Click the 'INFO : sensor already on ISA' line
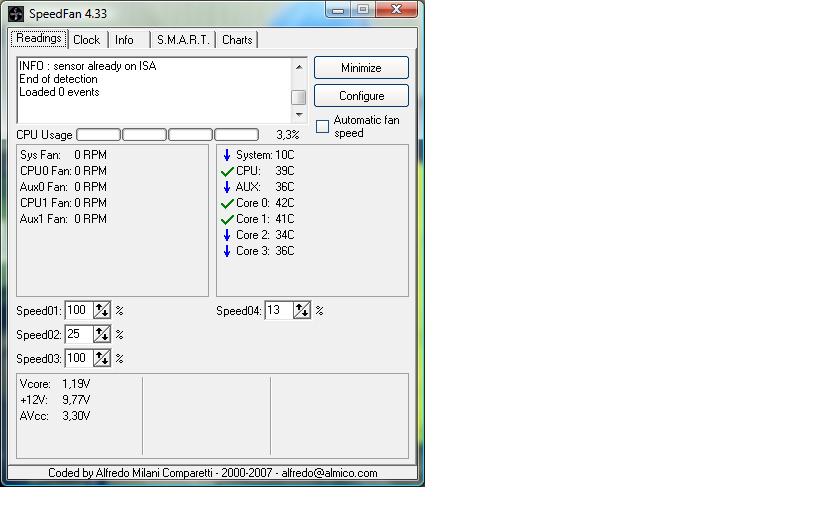Screen dimensions: 840x525 pos(88,66)
